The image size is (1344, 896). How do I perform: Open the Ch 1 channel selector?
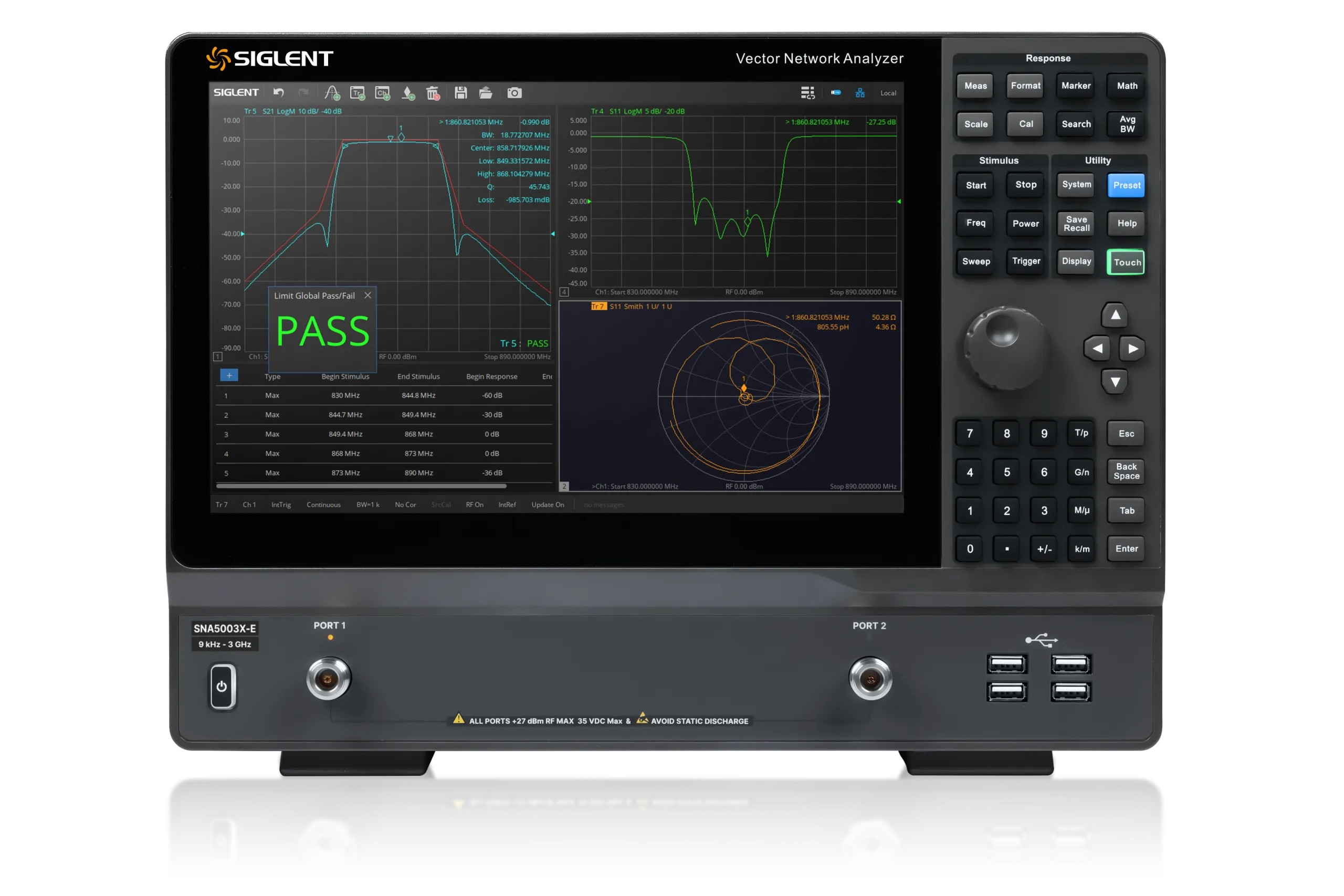[x=249, y=504]
